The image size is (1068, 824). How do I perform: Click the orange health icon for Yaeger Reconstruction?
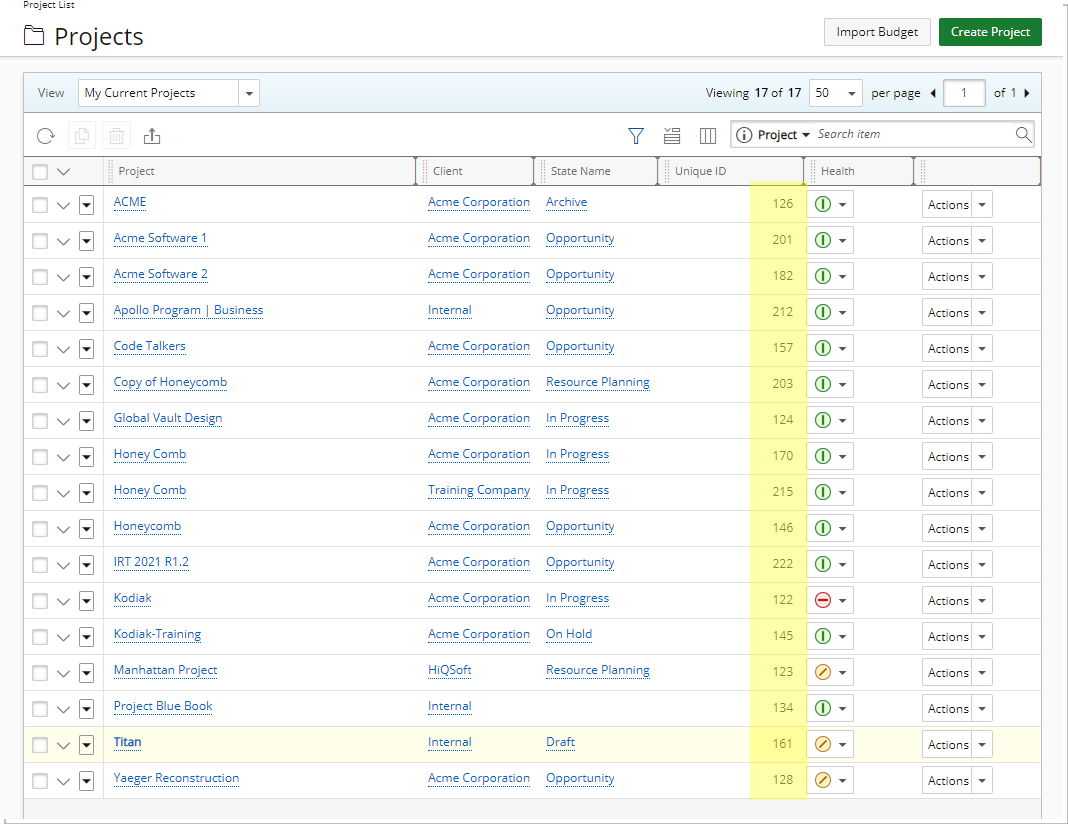pyautogui.click(x=823, y=780)
